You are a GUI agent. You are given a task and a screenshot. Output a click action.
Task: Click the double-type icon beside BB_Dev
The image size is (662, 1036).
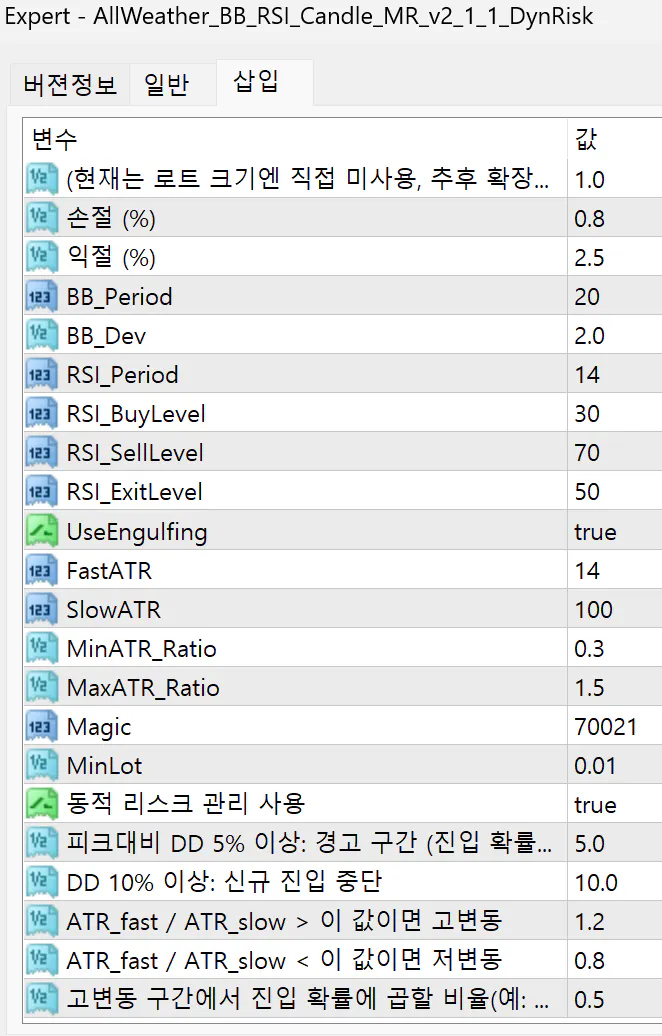[41, 335]
